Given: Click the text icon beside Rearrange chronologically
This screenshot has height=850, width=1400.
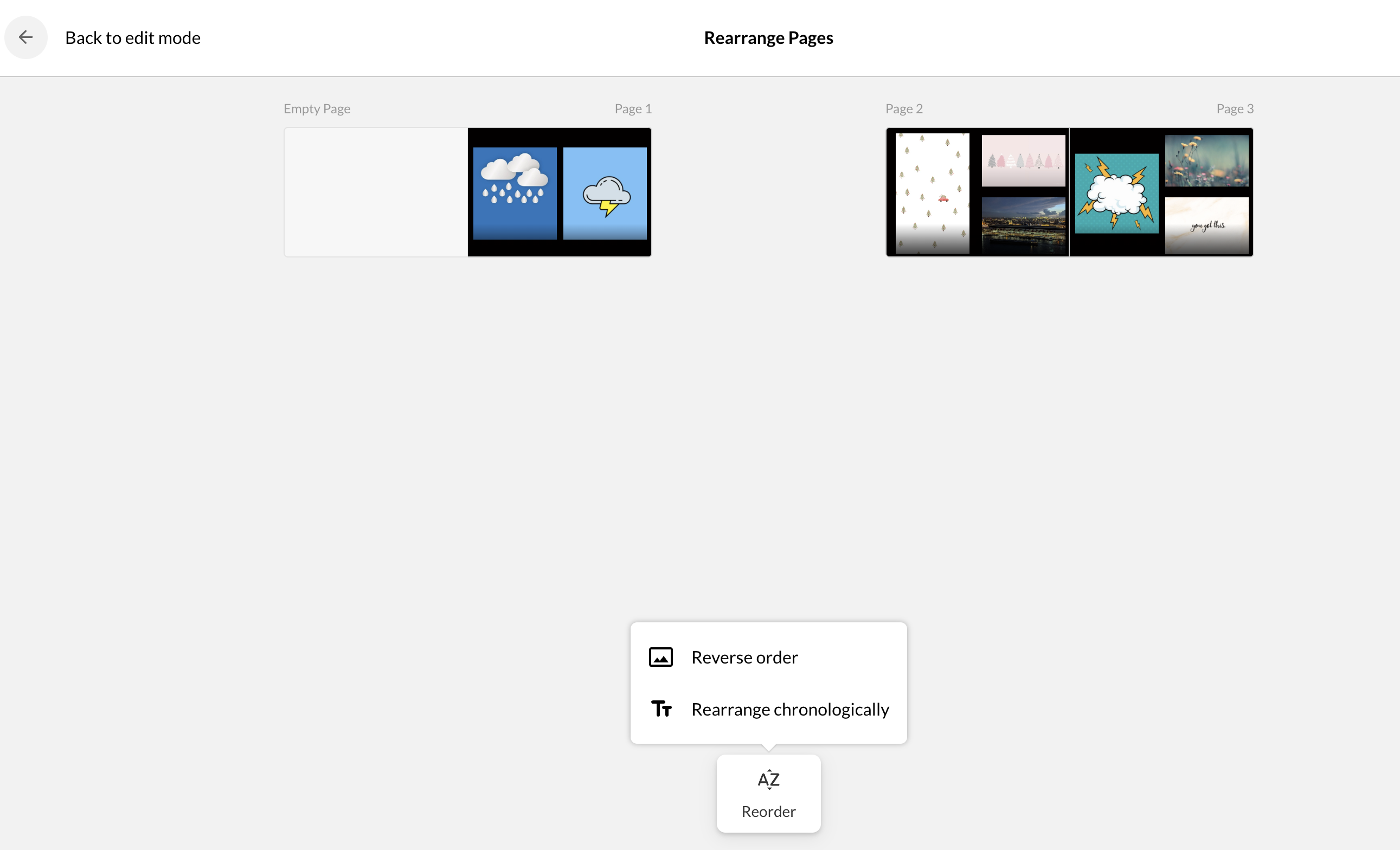Looking at the screenshot, I should [661, 709].
